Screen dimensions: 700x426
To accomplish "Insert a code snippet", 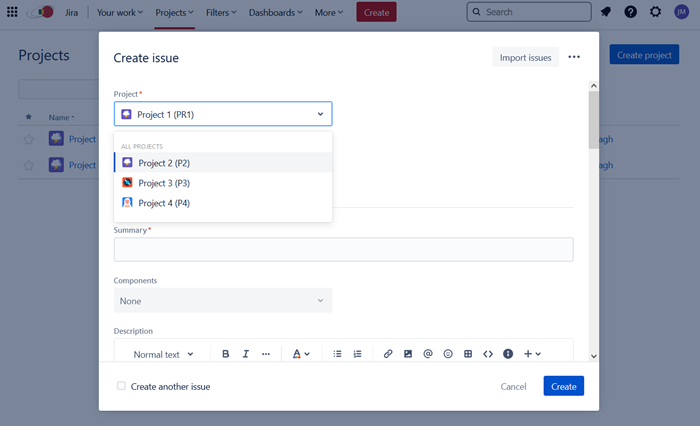I will 488,354.
